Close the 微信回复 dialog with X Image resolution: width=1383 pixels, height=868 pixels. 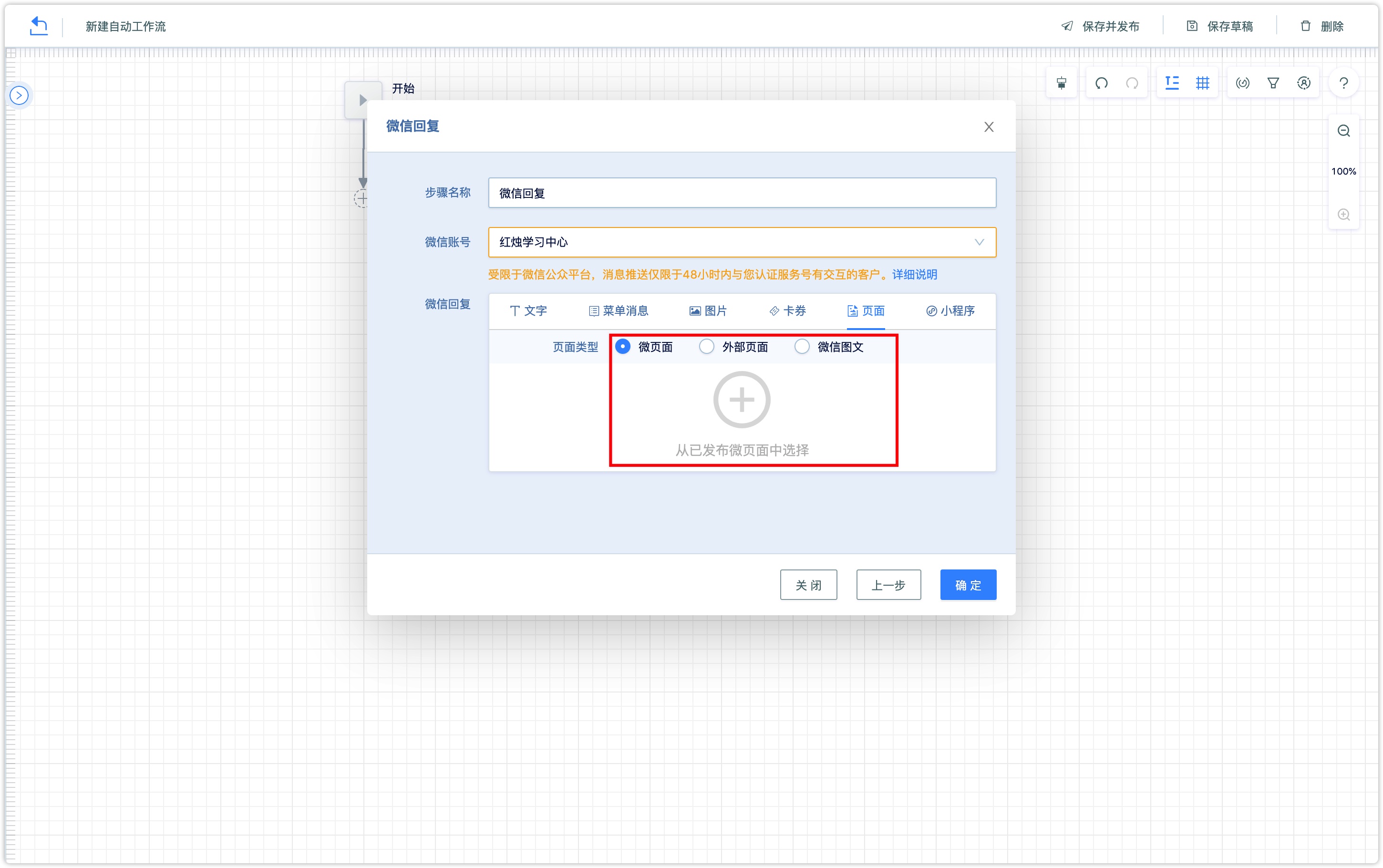[x=988, y=127]
